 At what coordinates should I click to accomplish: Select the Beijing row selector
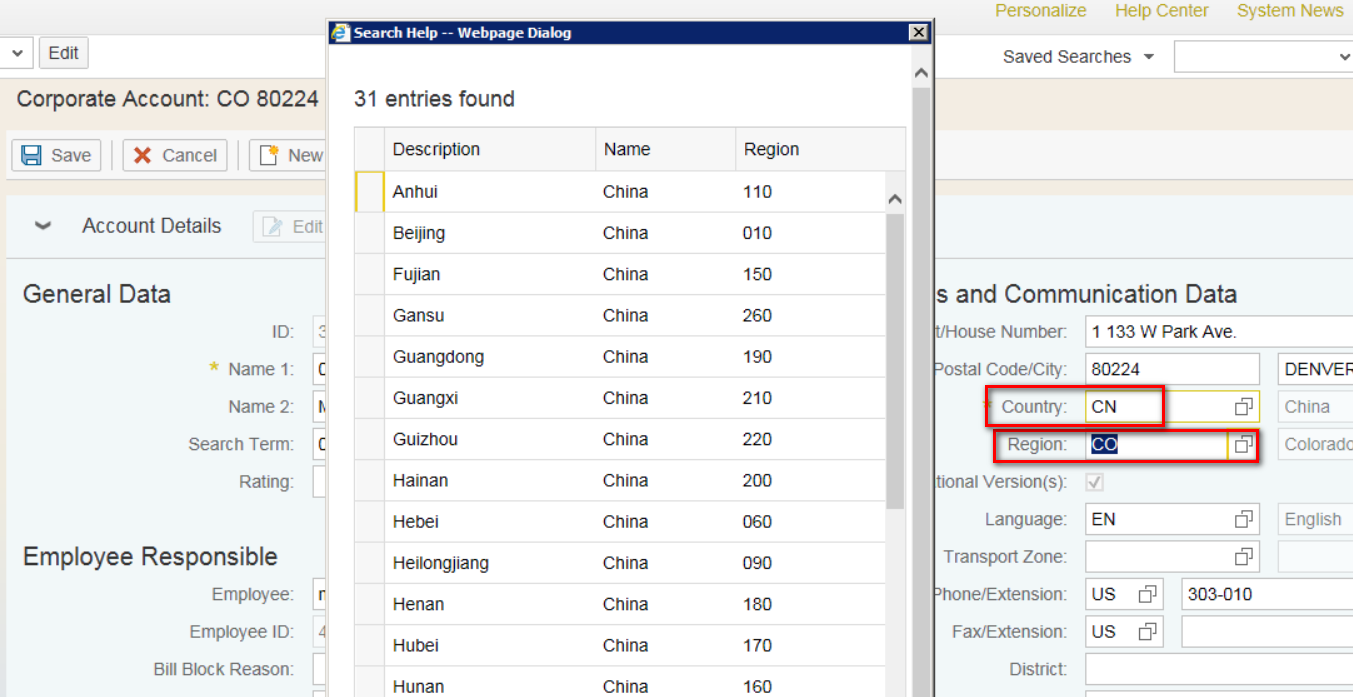tap(369, 233)
